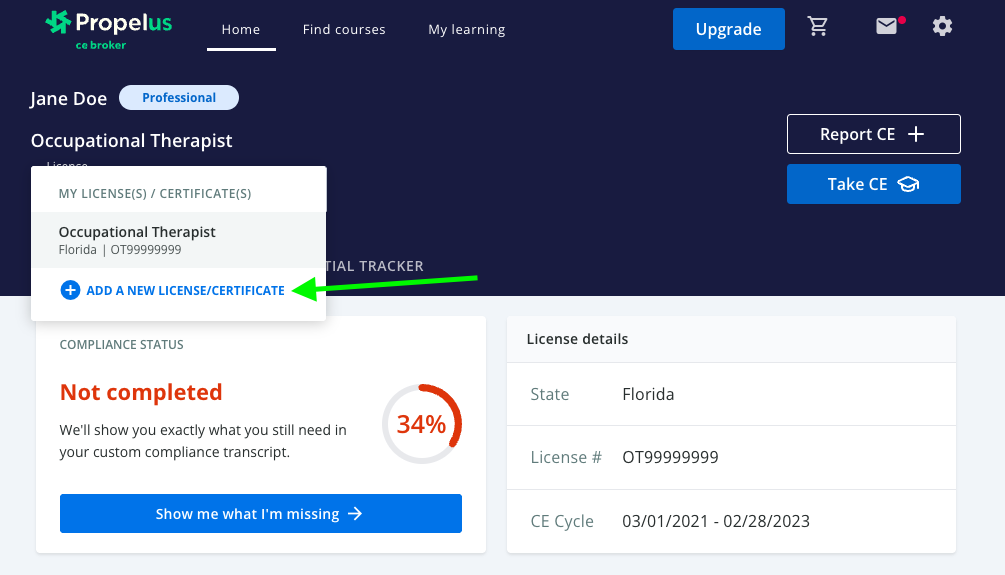Select the partially hidden Tracker tab
The height and width of the screenshot is (575, 1005).
(376, 266)
